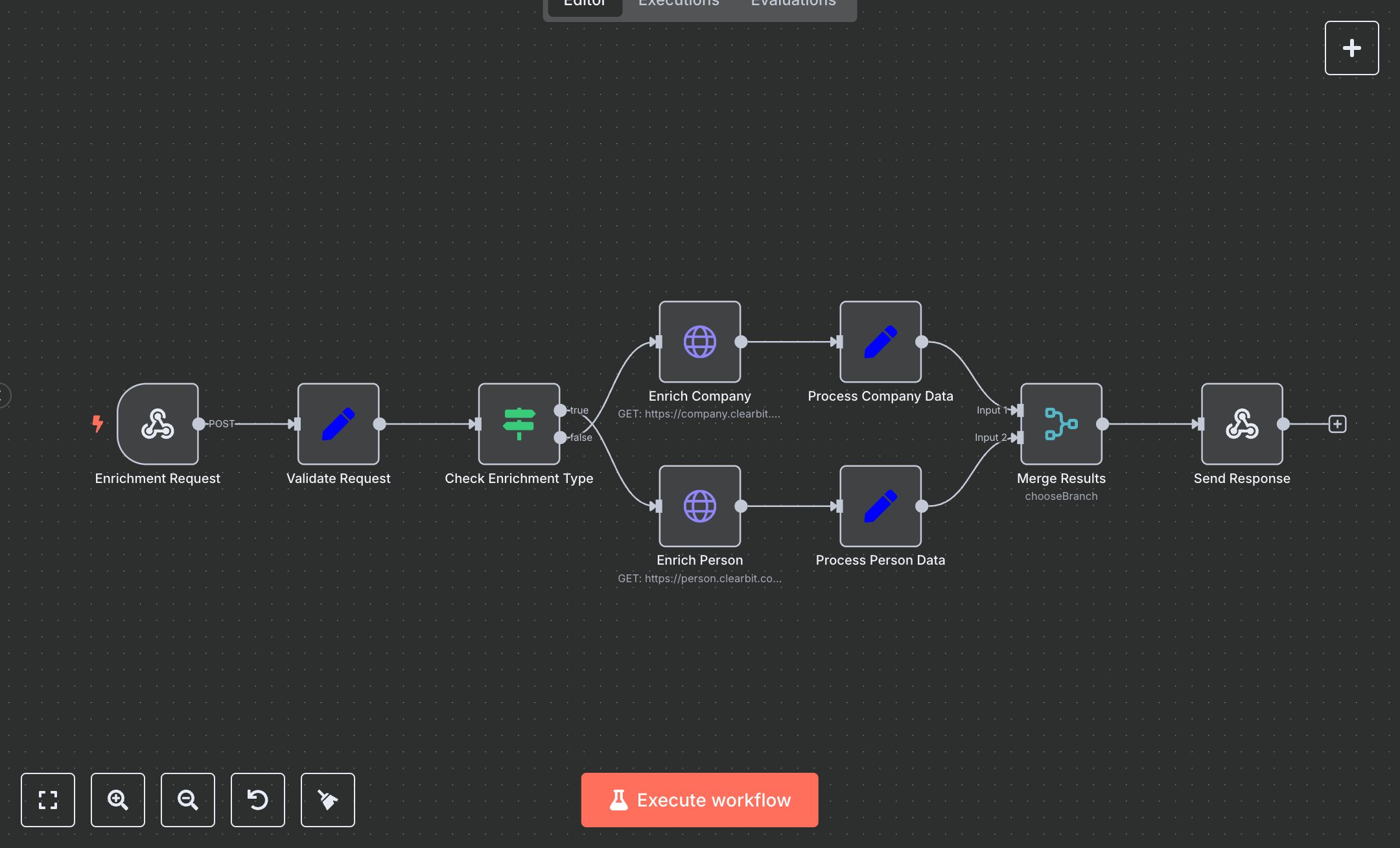Select the Process Company Data node
The height and width of the screenshot is (848, 1400).
(x=880, y=342)
